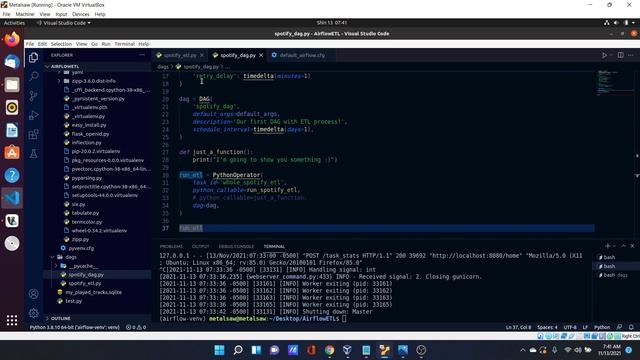Open the Files manager from the Ubuntu dock
The width and height of the screenshot is (640, 360).
tap(12, 85)
